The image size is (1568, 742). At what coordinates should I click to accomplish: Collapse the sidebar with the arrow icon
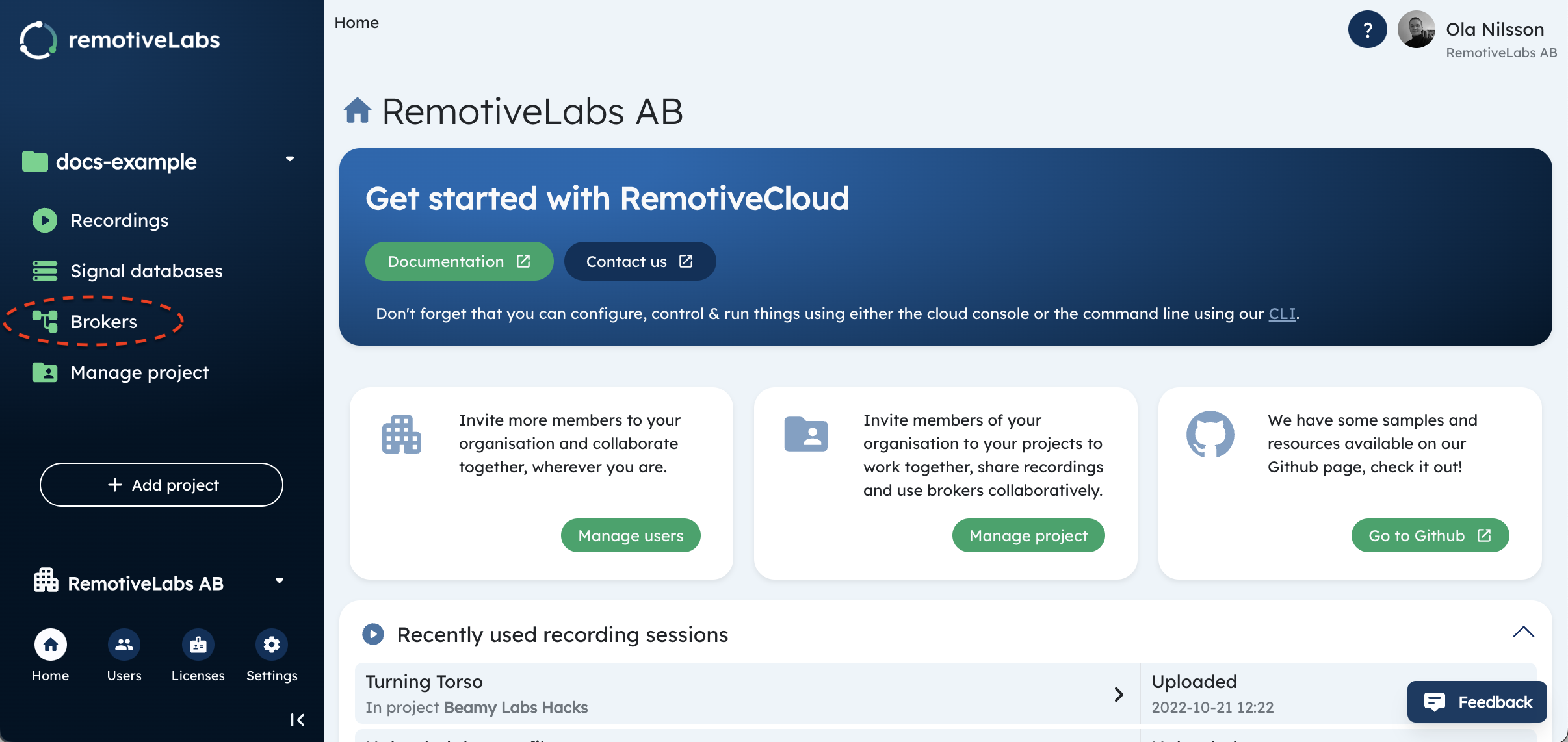click(298, 720)
